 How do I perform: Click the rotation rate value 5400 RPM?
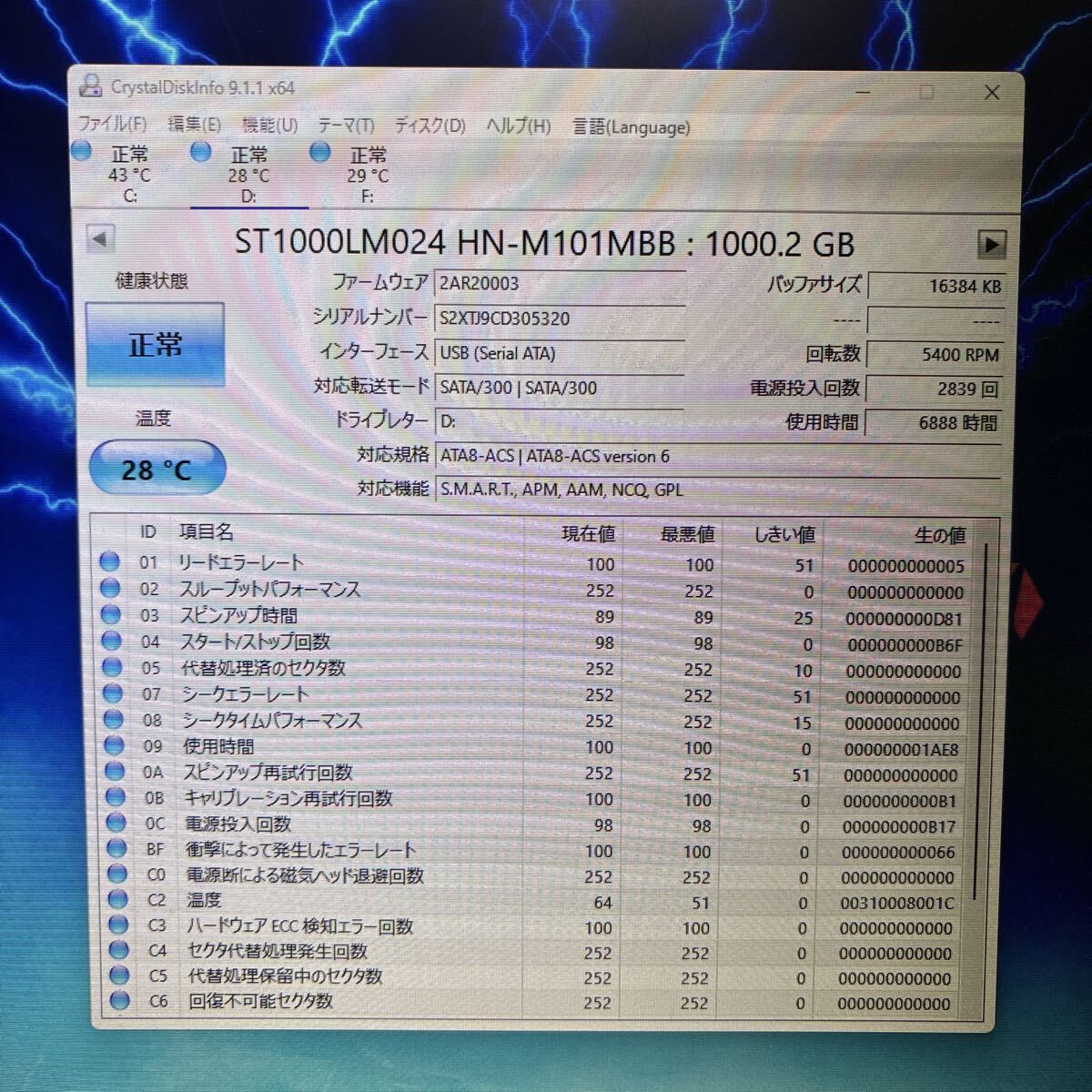click(x=935, y=355)
